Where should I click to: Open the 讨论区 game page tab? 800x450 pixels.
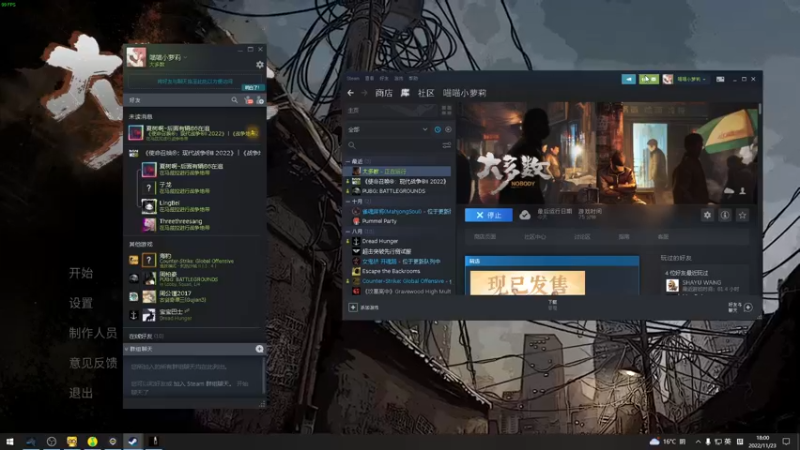582,237
